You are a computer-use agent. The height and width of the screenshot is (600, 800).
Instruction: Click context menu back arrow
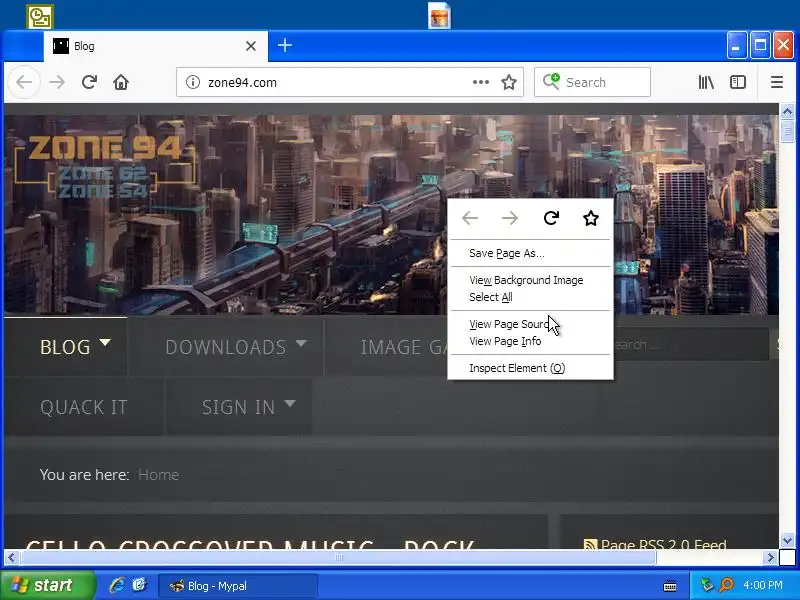(470, 218)
